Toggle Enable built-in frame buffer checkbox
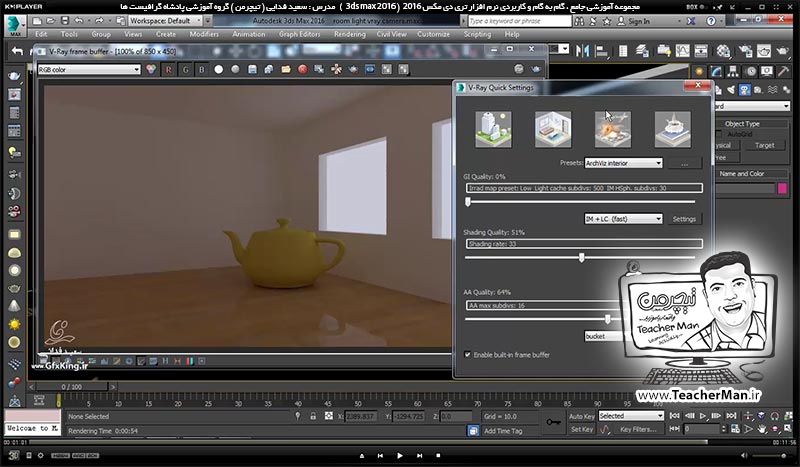 pos(467,355)
